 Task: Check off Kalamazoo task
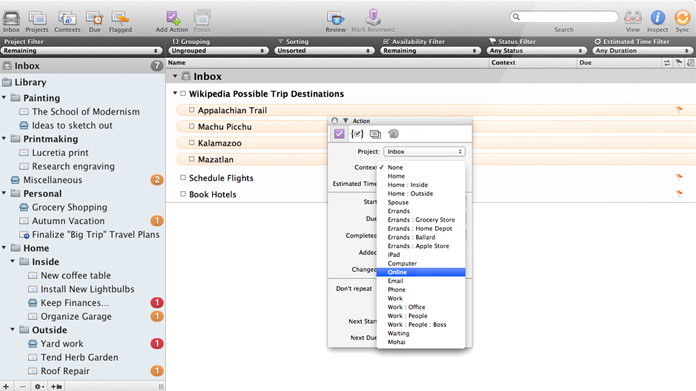[x=192, y=143]
